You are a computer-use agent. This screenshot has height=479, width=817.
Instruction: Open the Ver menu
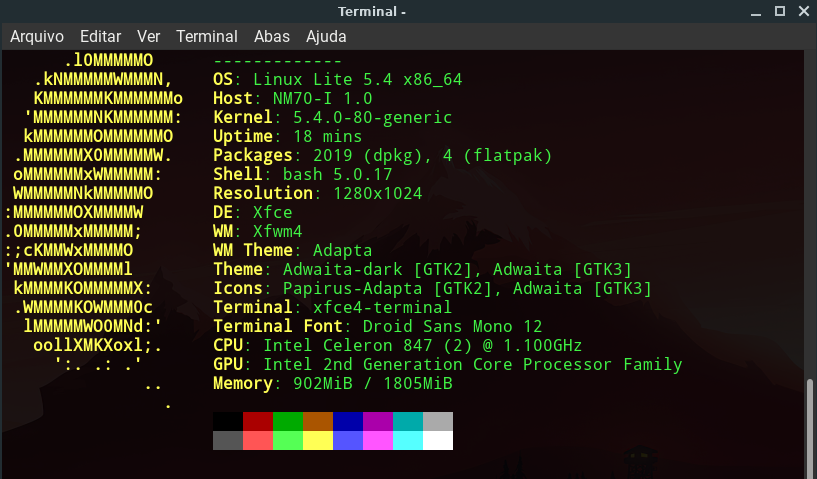[x=148, y=36]
